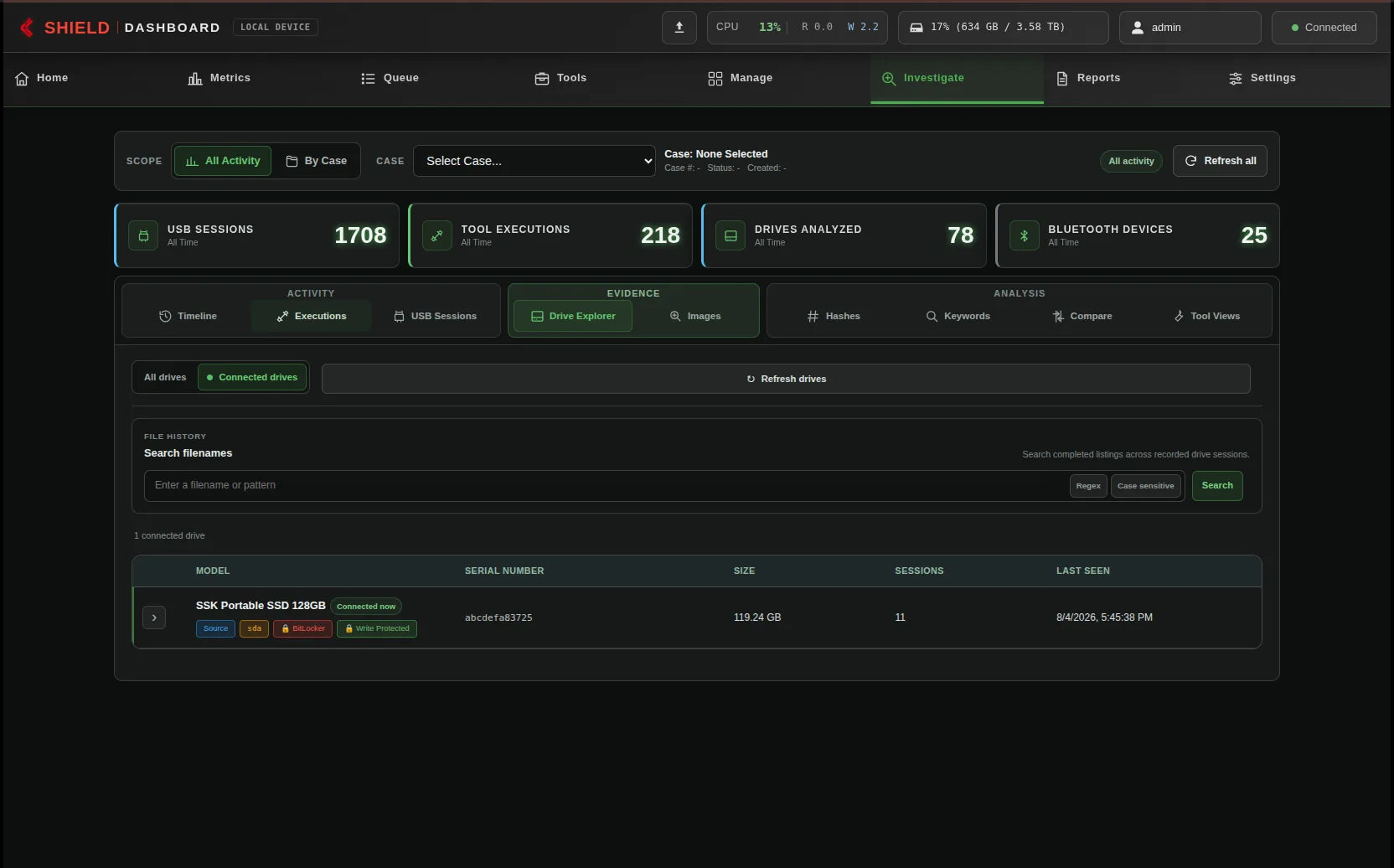Click the Manage grid icon
Image resolution: width=1394 pixels, height=868 pixels.
[715, 78]
